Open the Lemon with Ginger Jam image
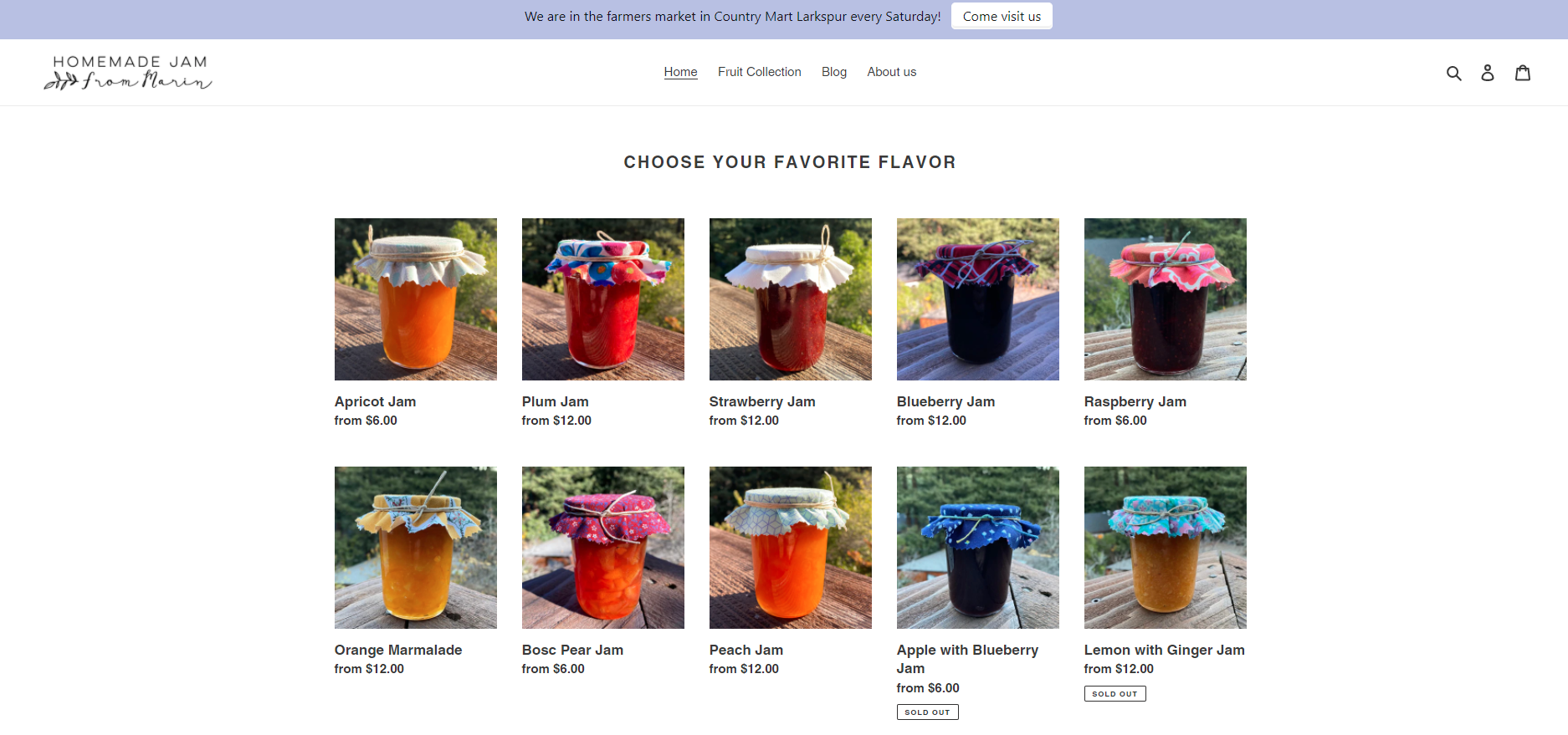 tap(1165, 548)
